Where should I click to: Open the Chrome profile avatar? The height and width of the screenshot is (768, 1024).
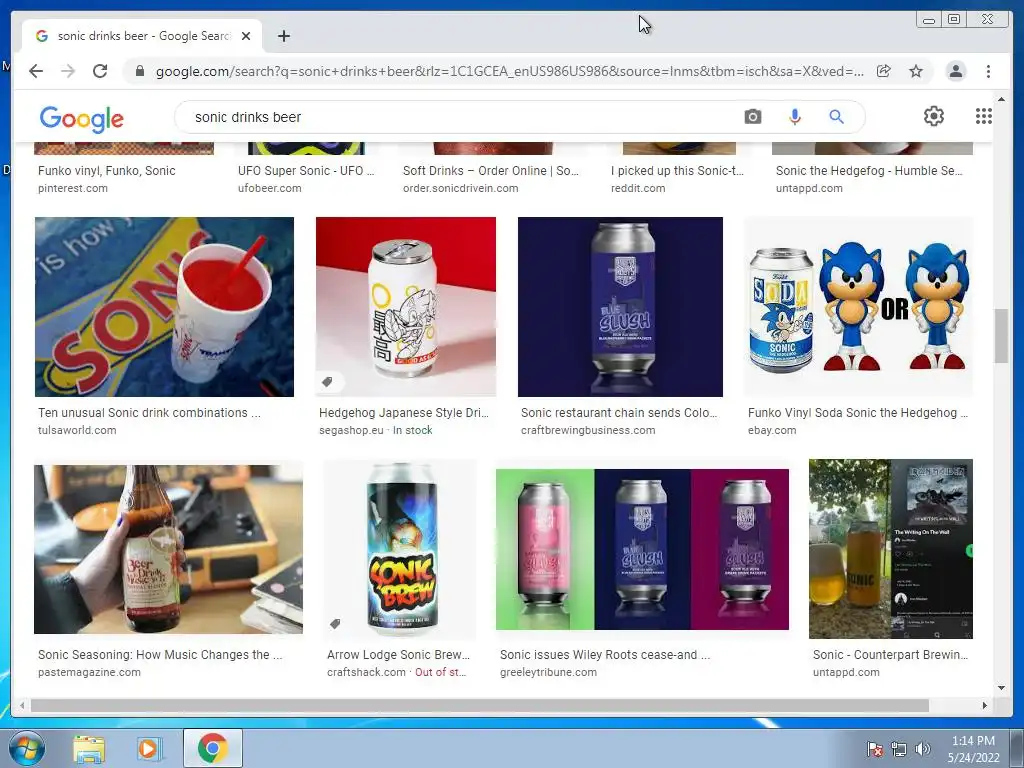(x=955, y=71)
